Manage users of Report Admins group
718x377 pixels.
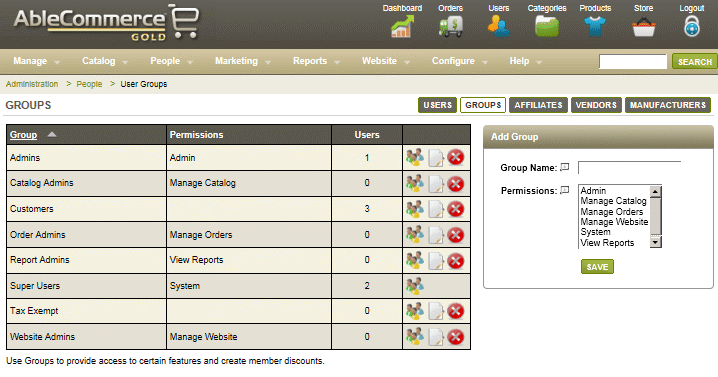[x=415, y=260]
